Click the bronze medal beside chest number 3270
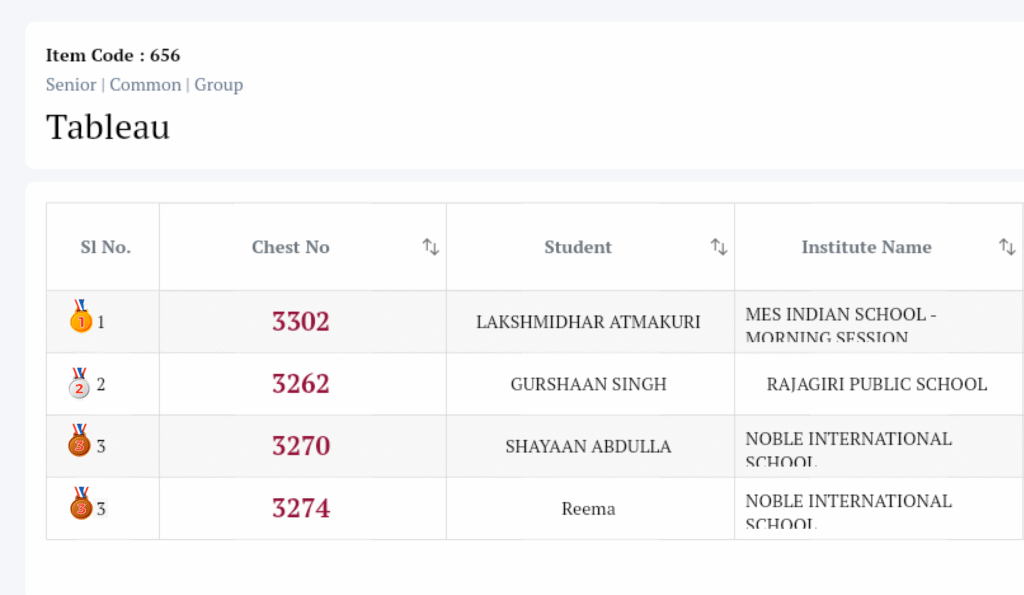 pos(80,442)
